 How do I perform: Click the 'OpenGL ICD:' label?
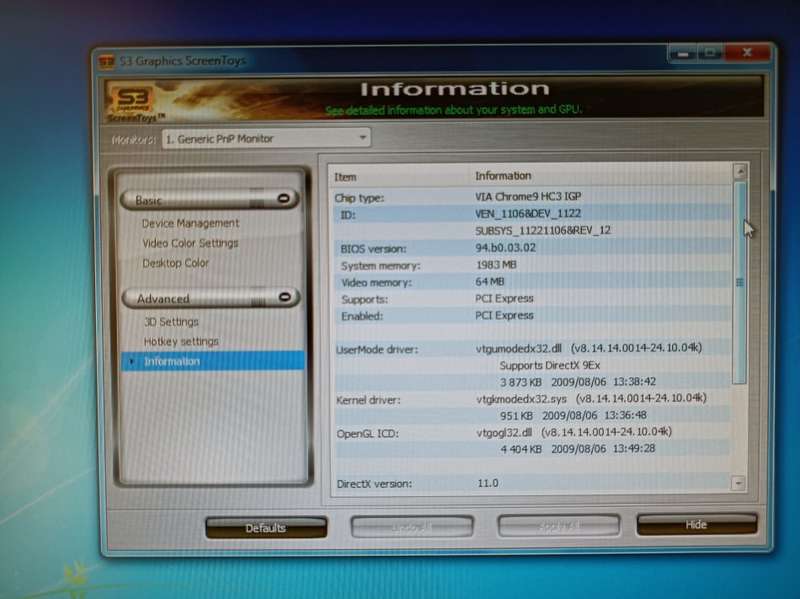367,434
